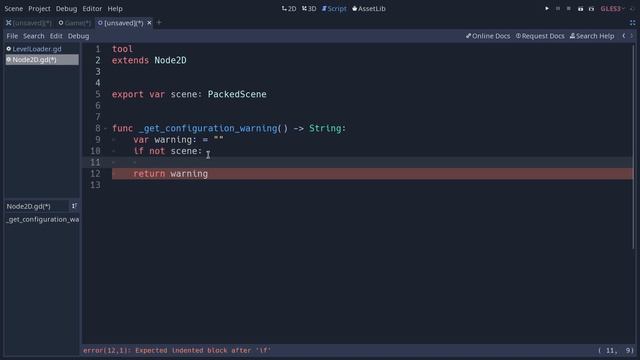
Task: Select LevelLoader.gd in script list
Action: (42, 49)
